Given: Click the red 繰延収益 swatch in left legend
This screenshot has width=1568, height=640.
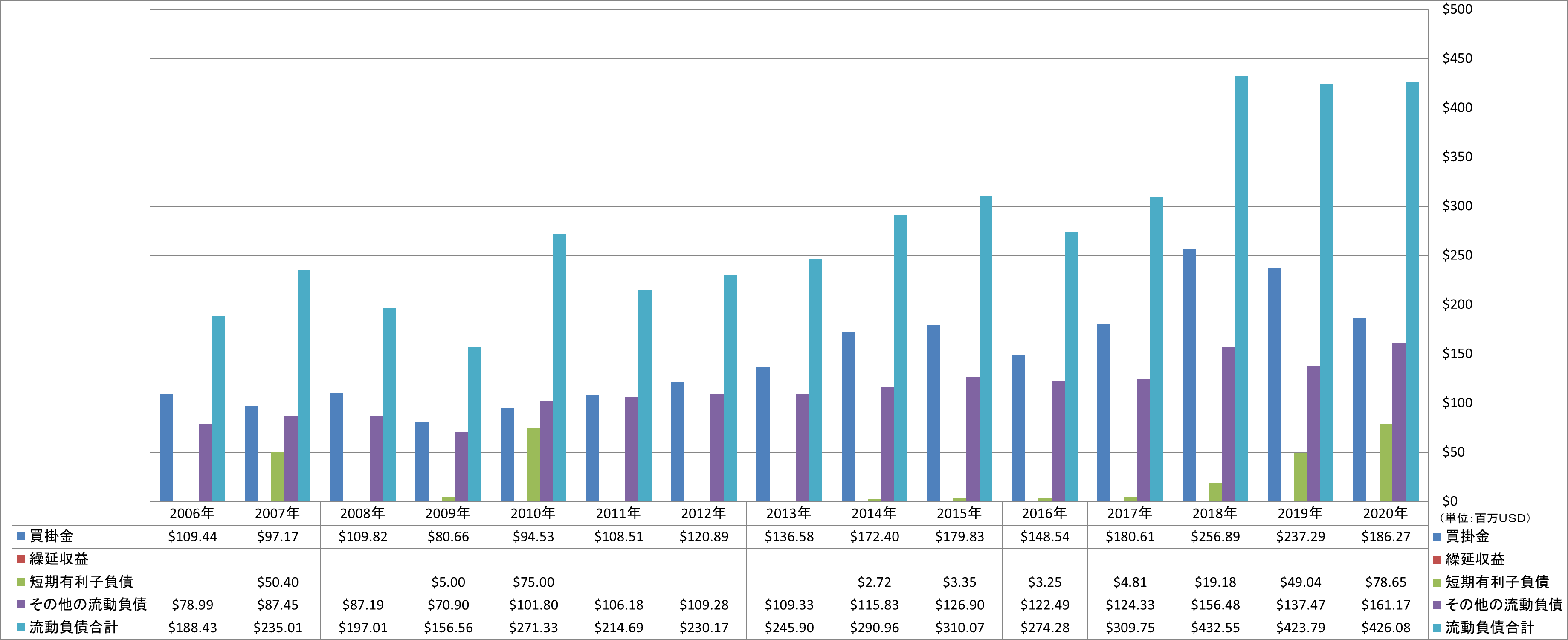Looking at the screenshot, I should [21, 559].
